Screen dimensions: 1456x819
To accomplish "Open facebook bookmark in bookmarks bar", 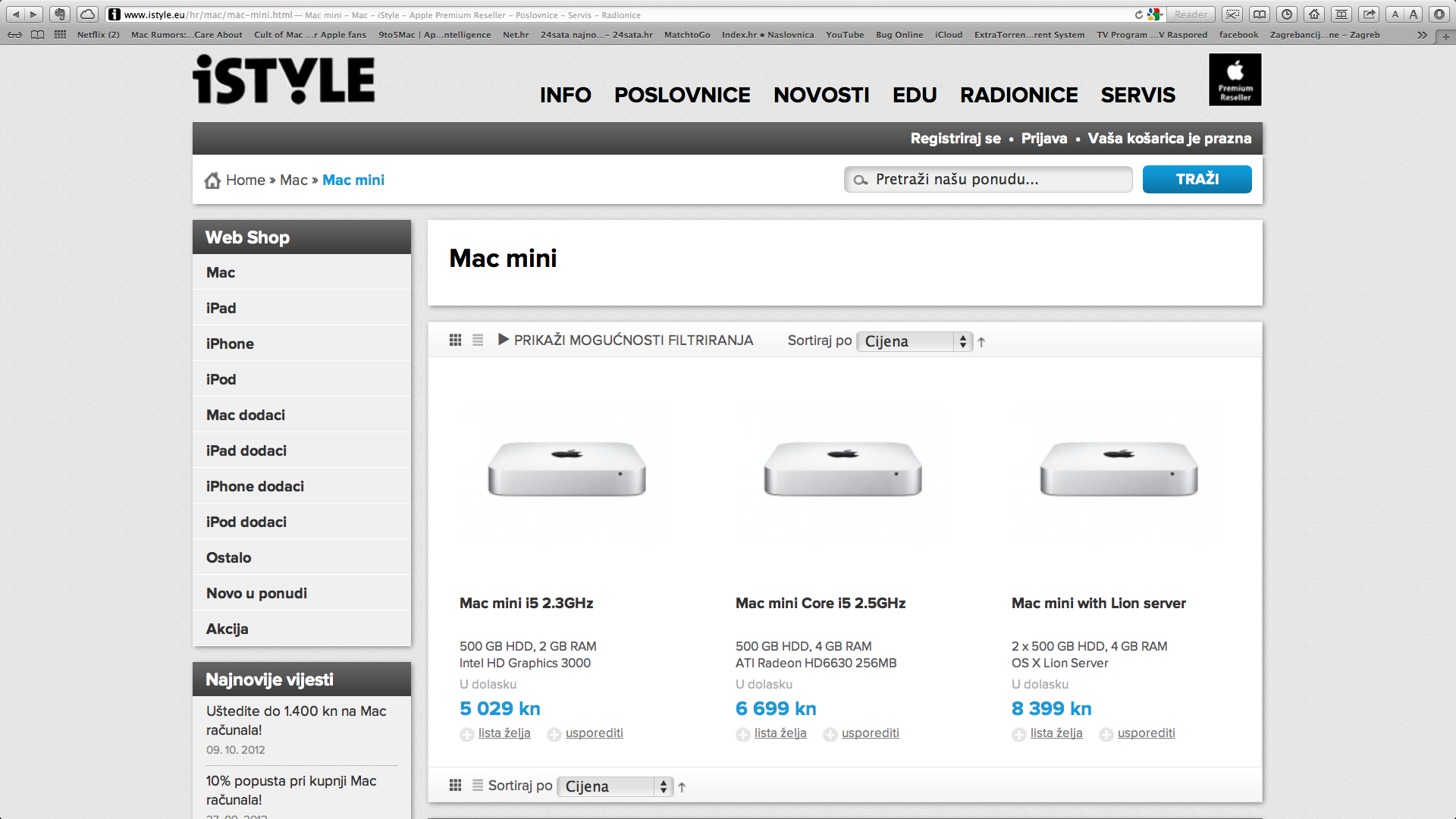I will click(1238, 35).
